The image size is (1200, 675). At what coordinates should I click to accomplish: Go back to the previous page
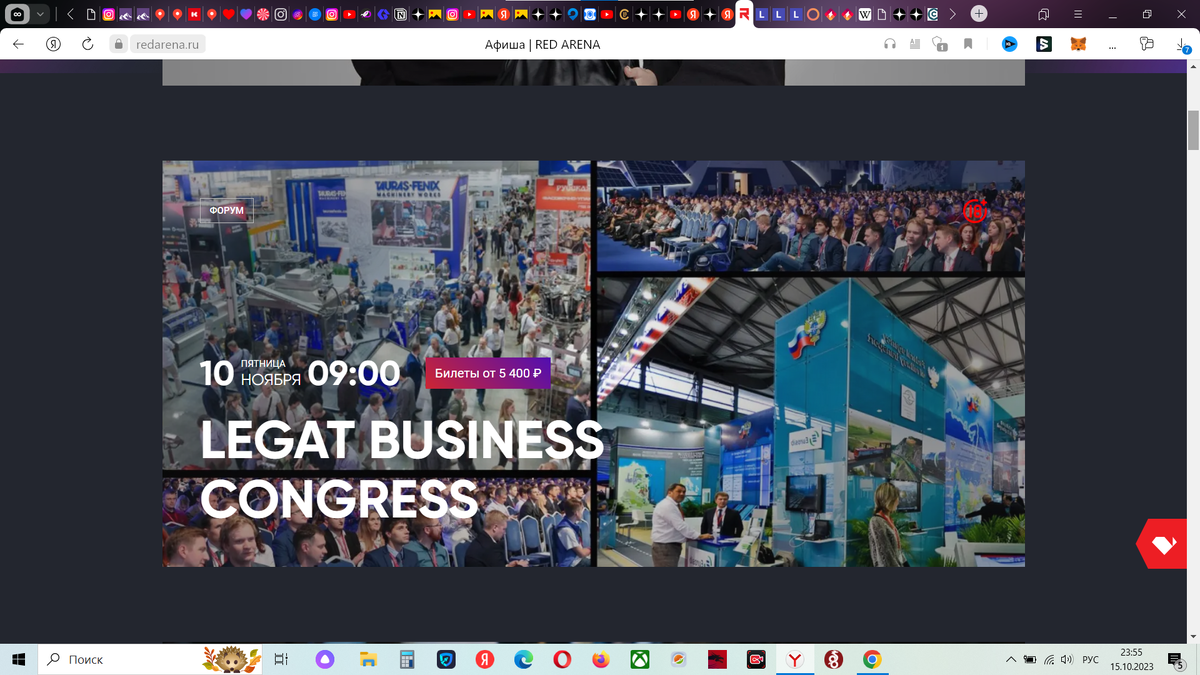[18, 44]
